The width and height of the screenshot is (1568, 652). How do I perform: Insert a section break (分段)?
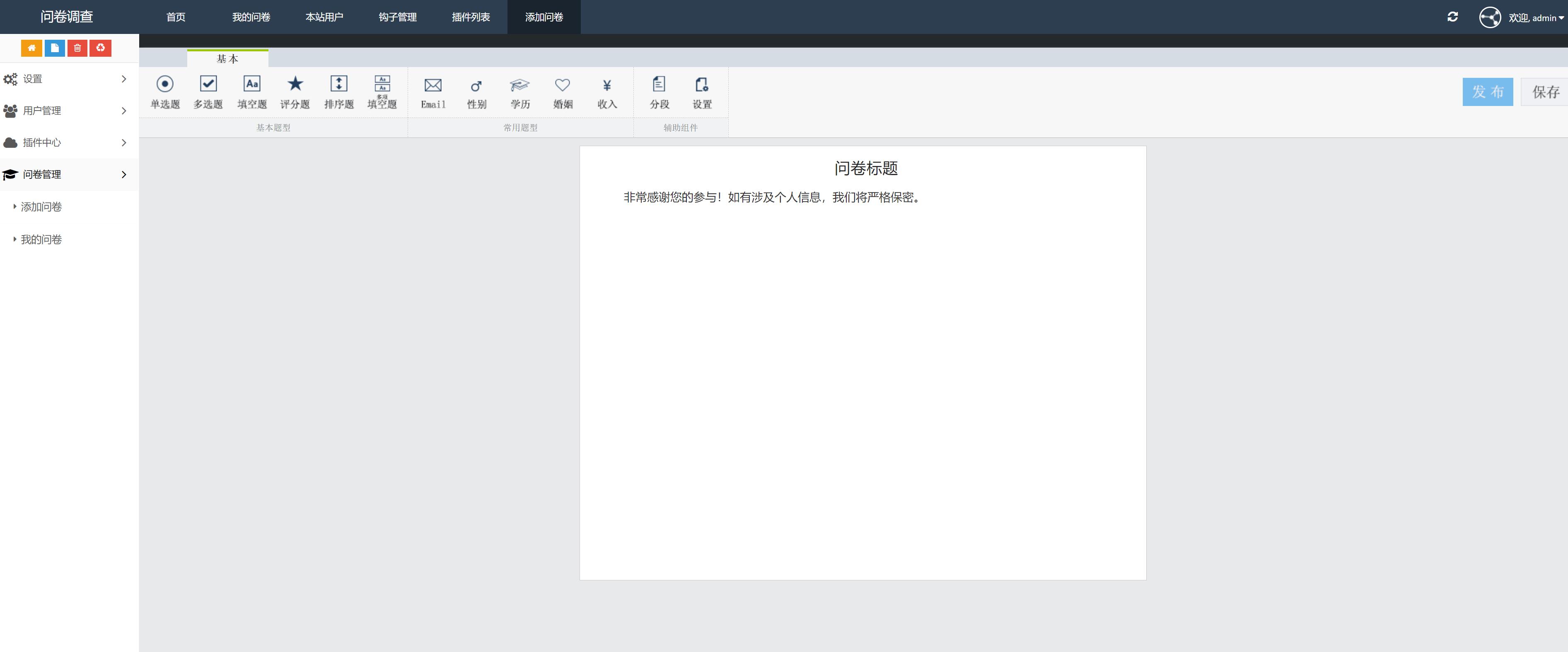pos(659,92)
